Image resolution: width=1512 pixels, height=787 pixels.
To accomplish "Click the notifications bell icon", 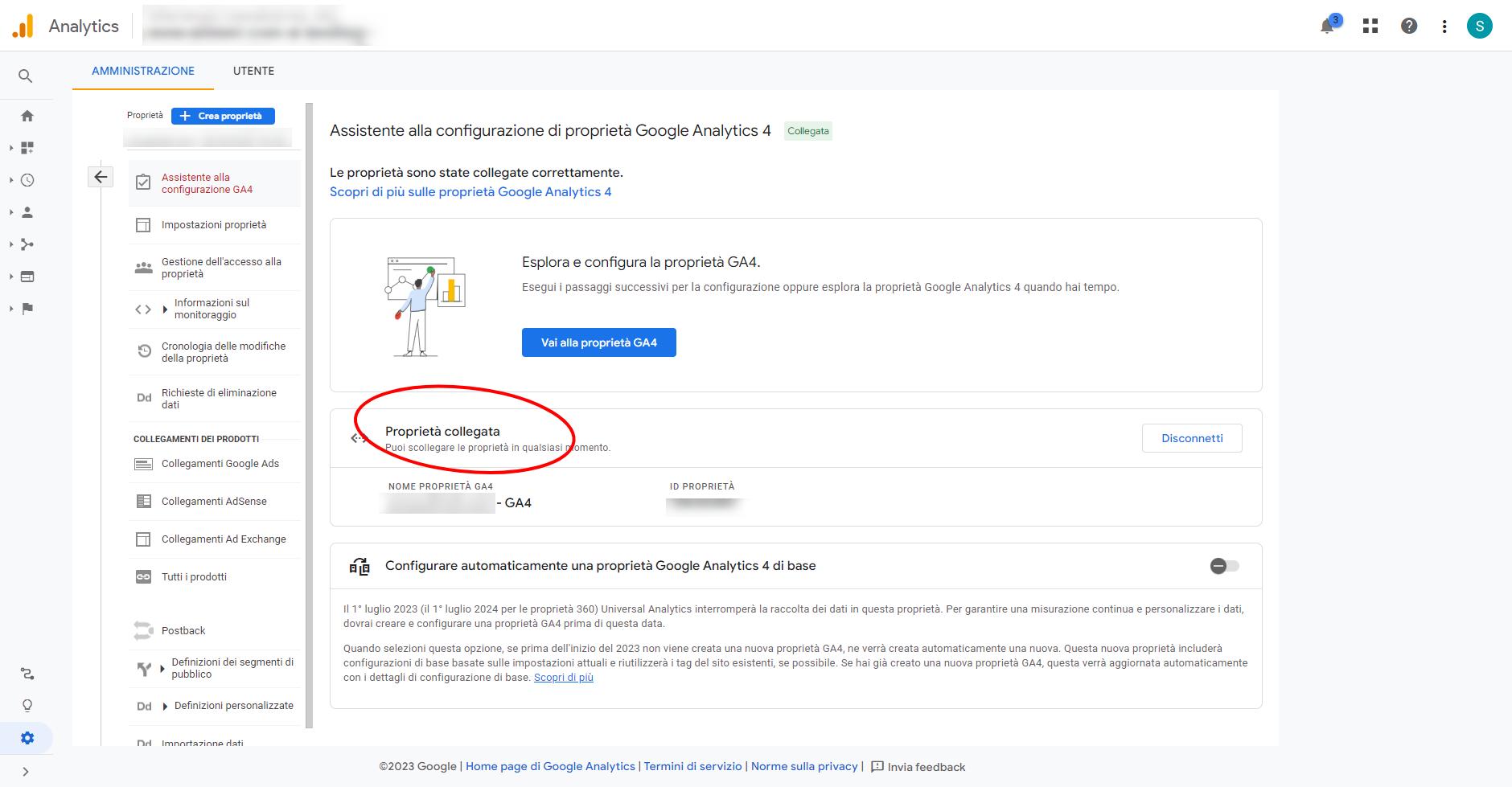I will click(x=1328, y=27).
